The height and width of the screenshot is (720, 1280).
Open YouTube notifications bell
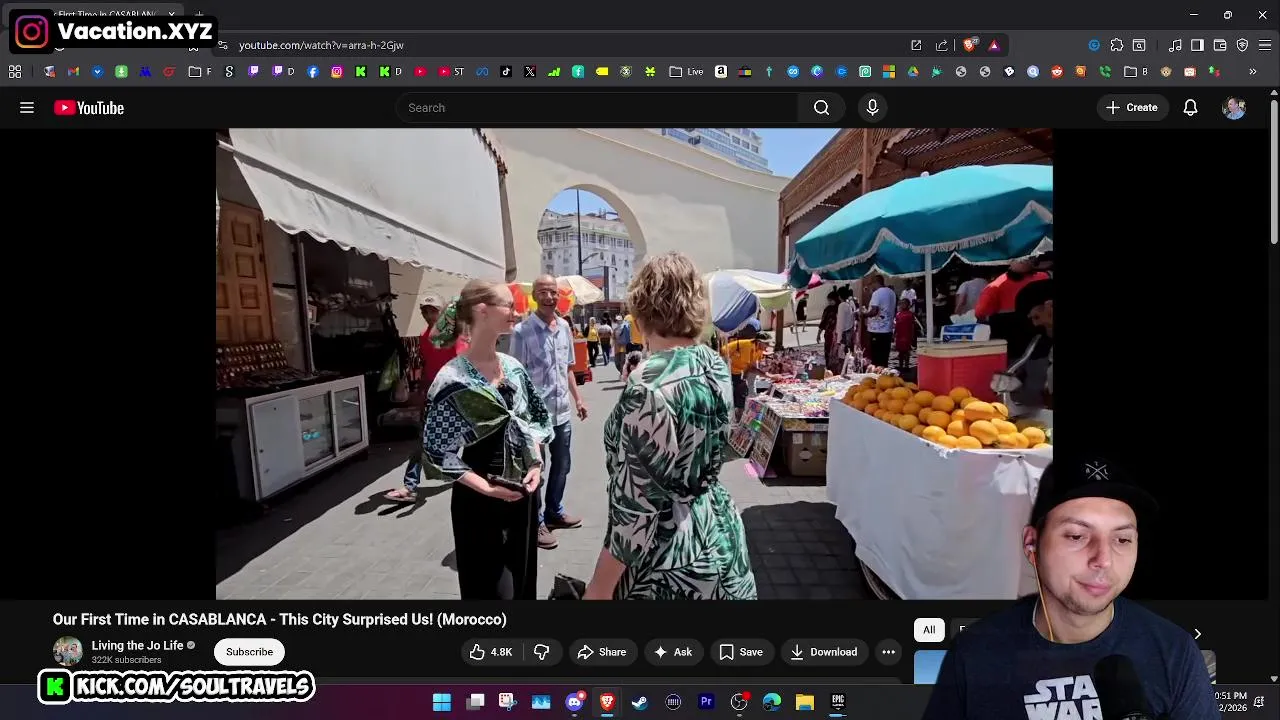(x=1190, y=108)
